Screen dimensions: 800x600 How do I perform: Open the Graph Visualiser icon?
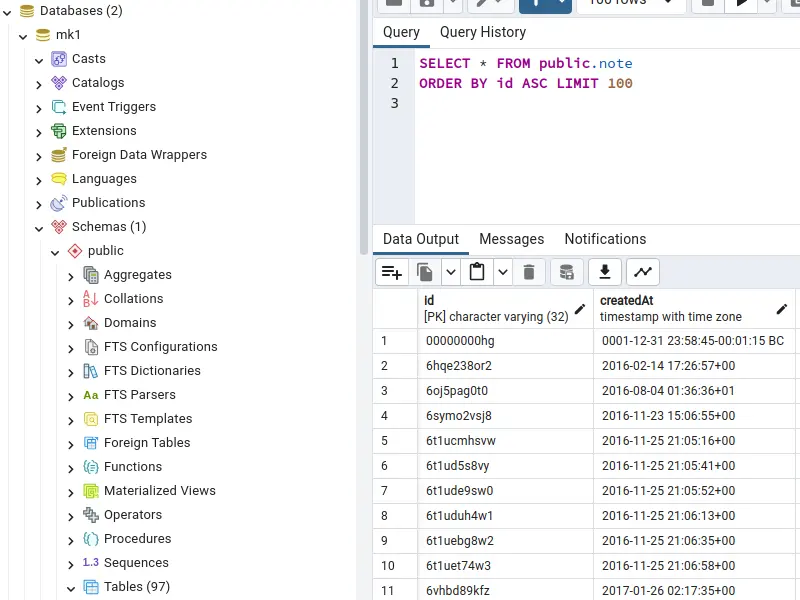641,272
